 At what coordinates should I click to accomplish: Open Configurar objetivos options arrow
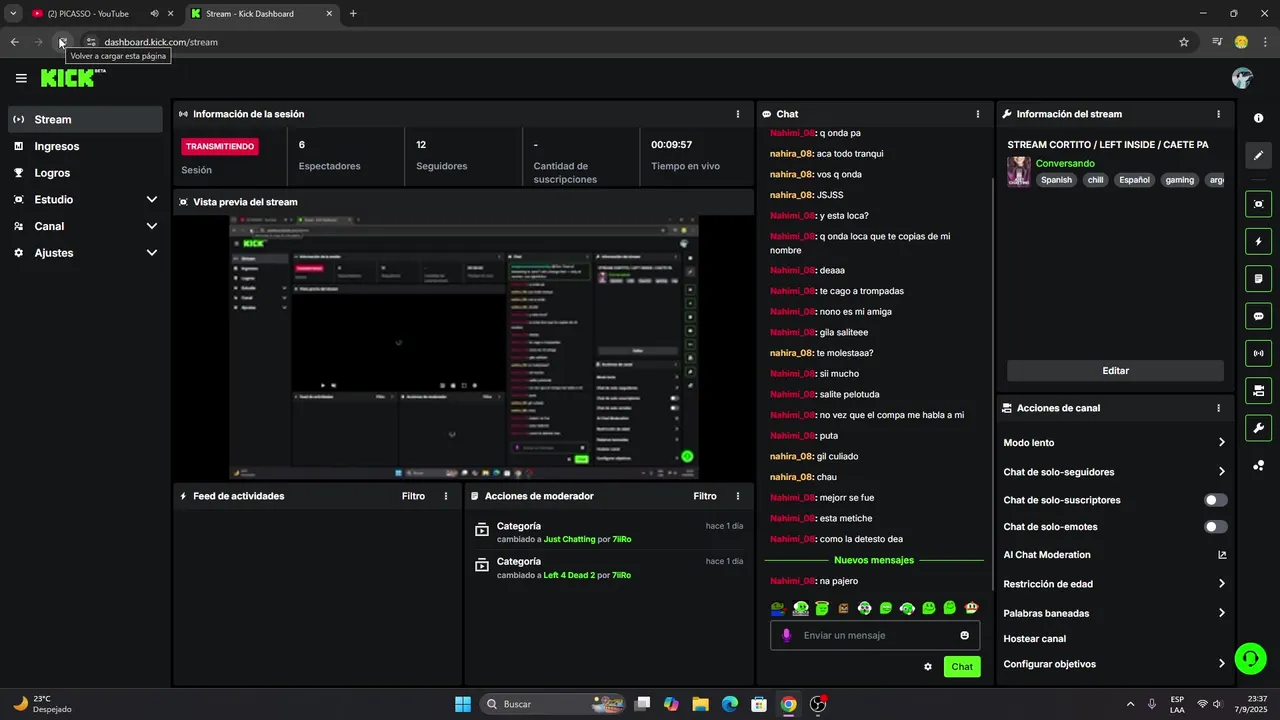[x=1221, y=664]
